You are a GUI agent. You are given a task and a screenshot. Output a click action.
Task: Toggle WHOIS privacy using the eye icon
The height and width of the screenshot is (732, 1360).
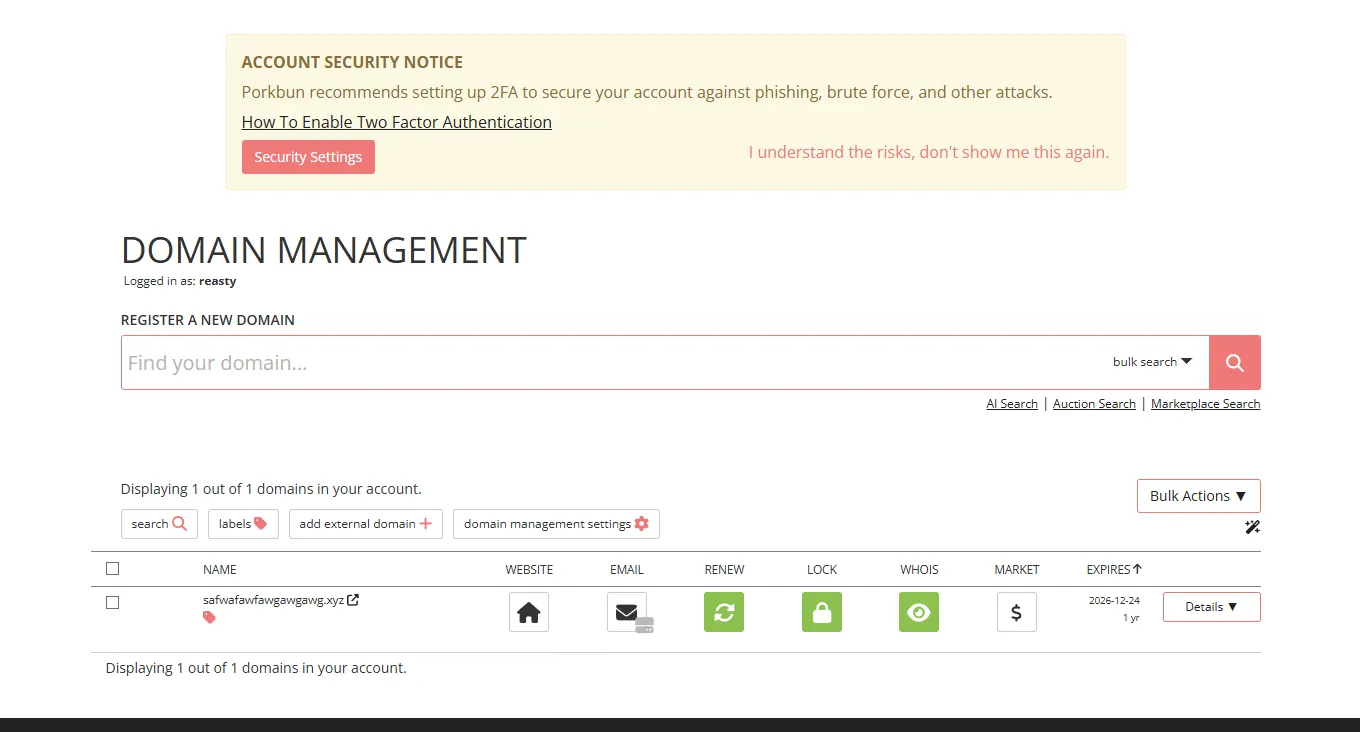pos(918,612)
